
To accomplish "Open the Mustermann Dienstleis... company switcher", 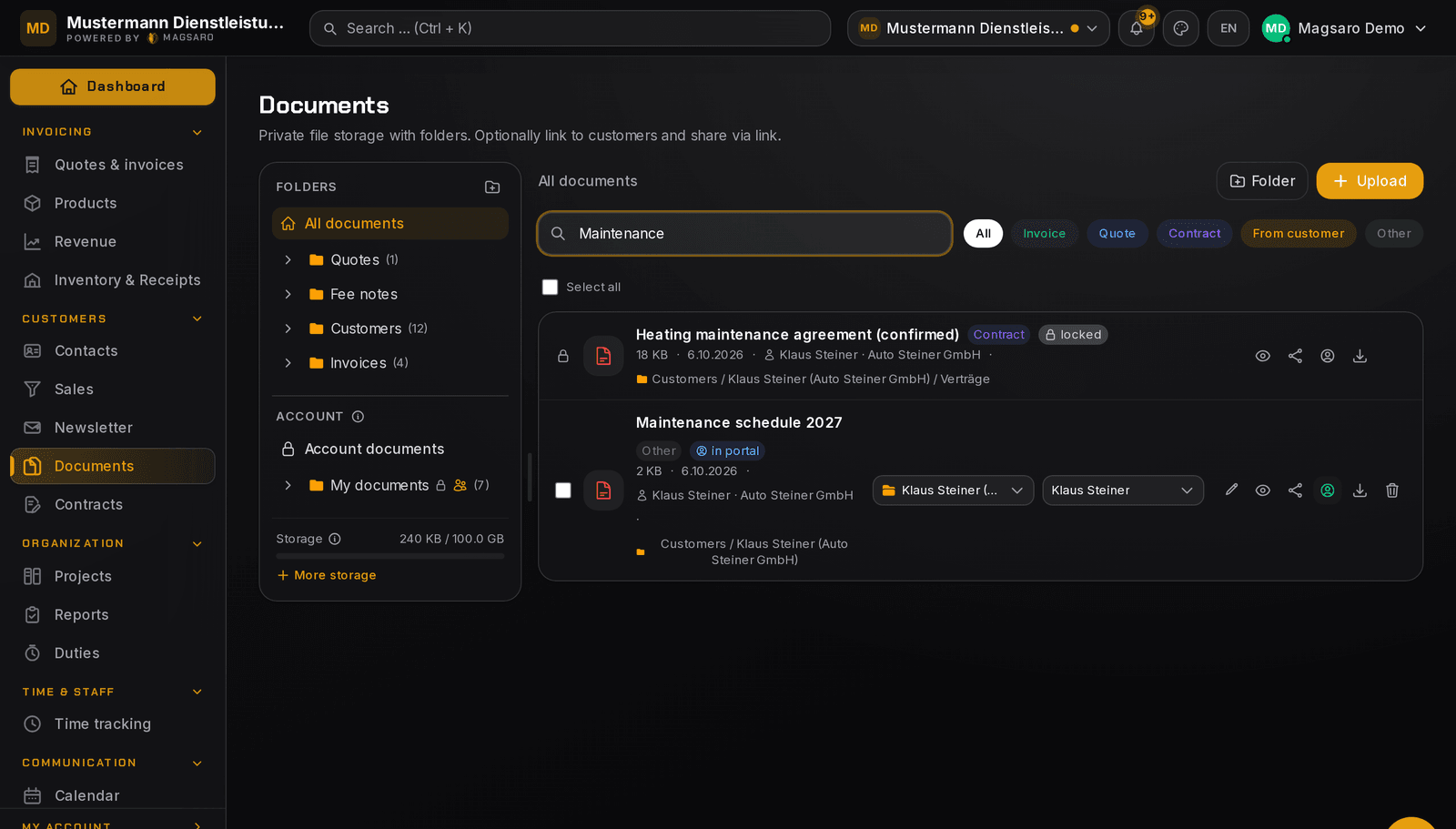I will [x=978, y=28].
